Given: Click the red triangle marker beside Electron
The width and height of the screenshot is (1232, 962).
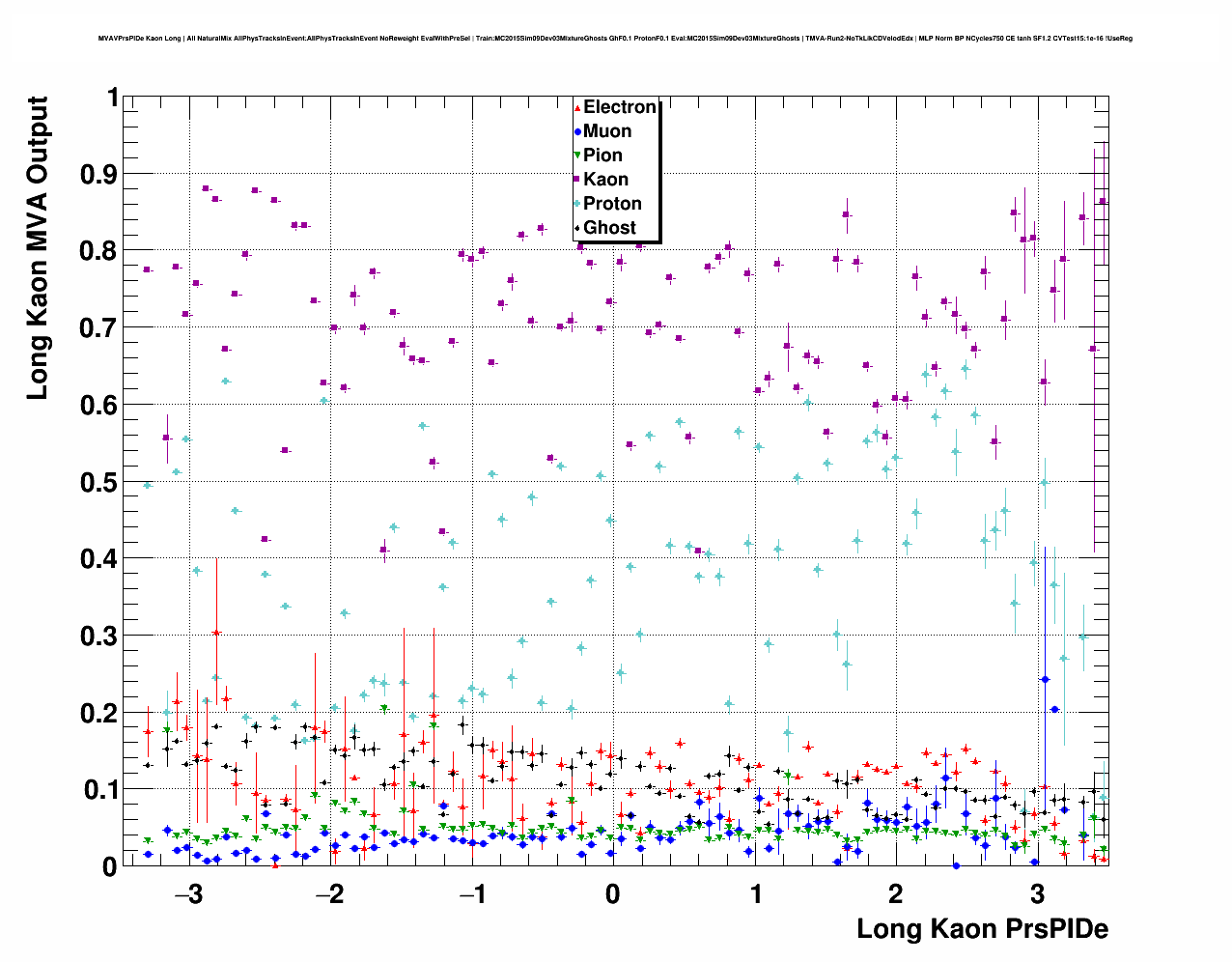Looking at the screenshot, I should click(577, 107).
